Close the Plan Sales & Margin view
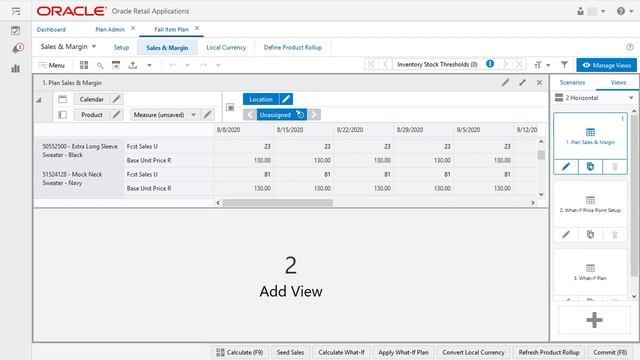Screen dimensions: 640x360 tap(539, 82)
